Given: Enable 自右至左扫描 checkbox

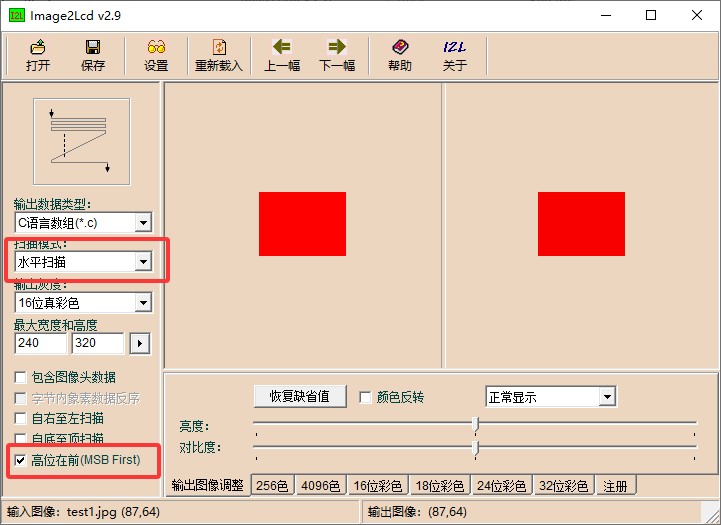Looking at the screenshot, I should 20,418.
